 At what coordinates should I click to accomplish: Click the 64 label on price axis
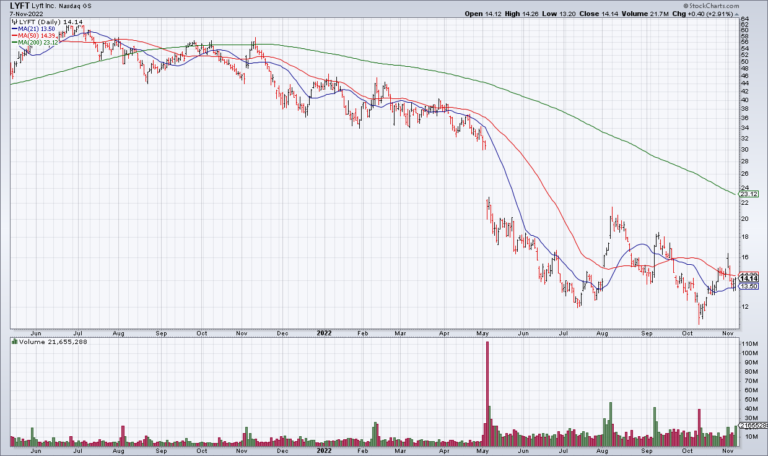pyautogui.click(x=744, y=19)
